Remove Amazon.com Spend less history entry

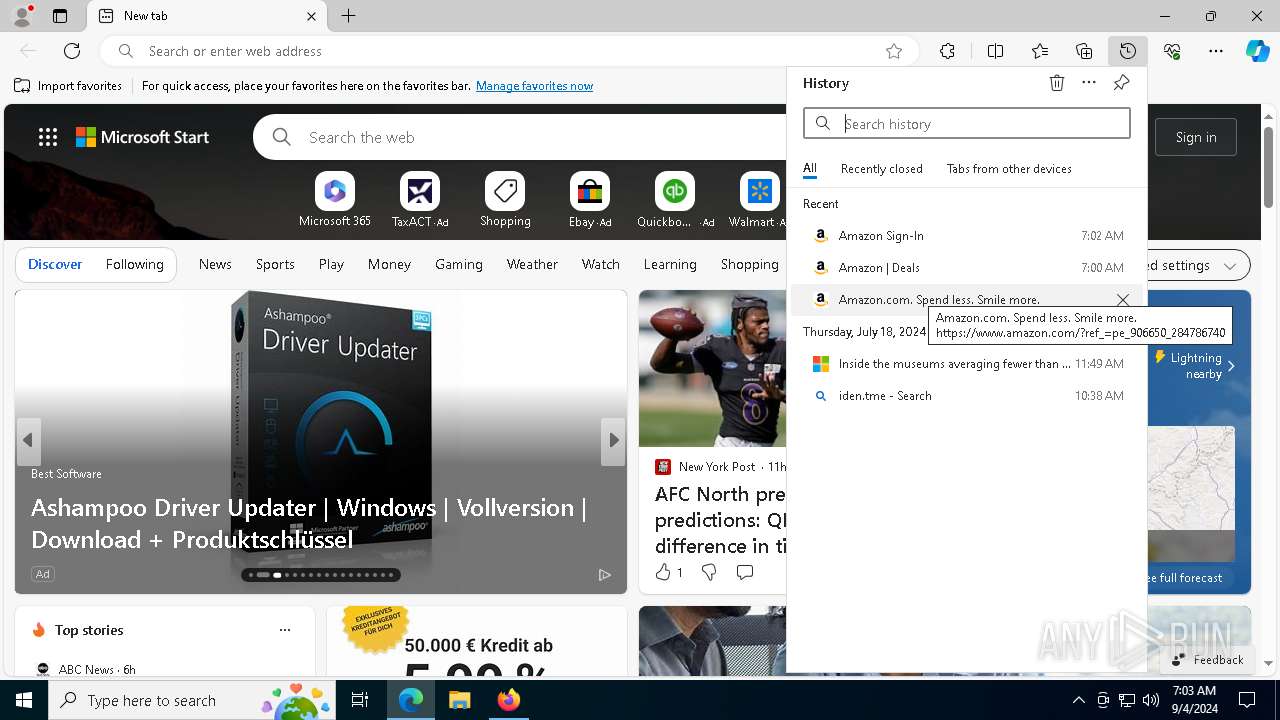coord(1123,300)
